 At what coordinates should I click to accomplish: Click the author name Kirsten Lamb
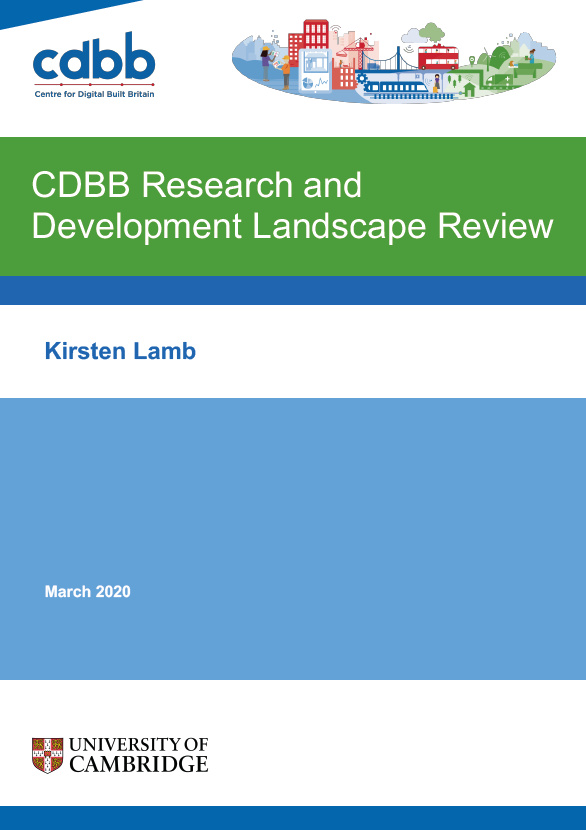pyautogui.click(x=120, y=351)
